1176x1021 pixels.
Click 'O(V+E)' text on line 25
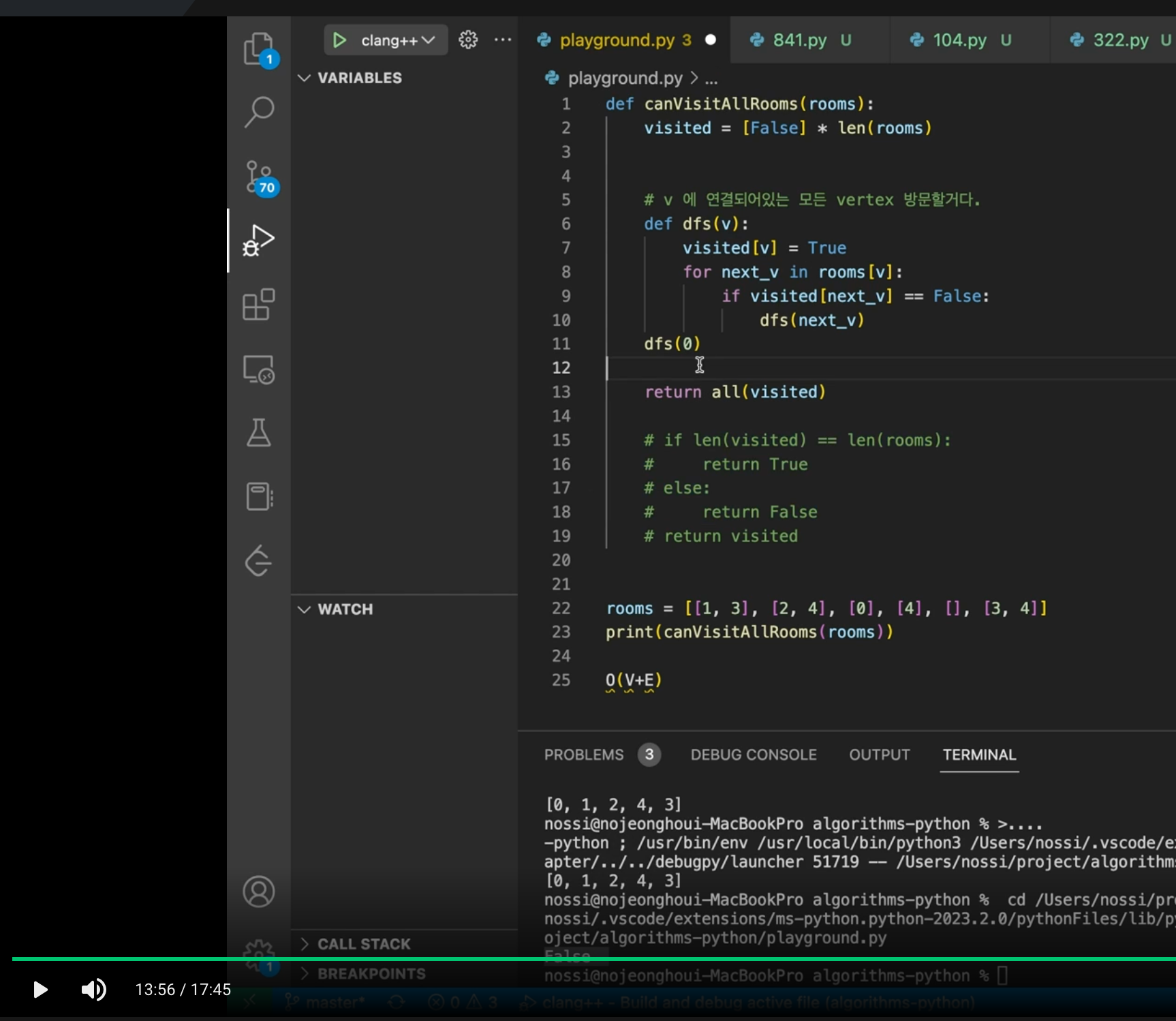pyautogui.click(x=634, y=680)
